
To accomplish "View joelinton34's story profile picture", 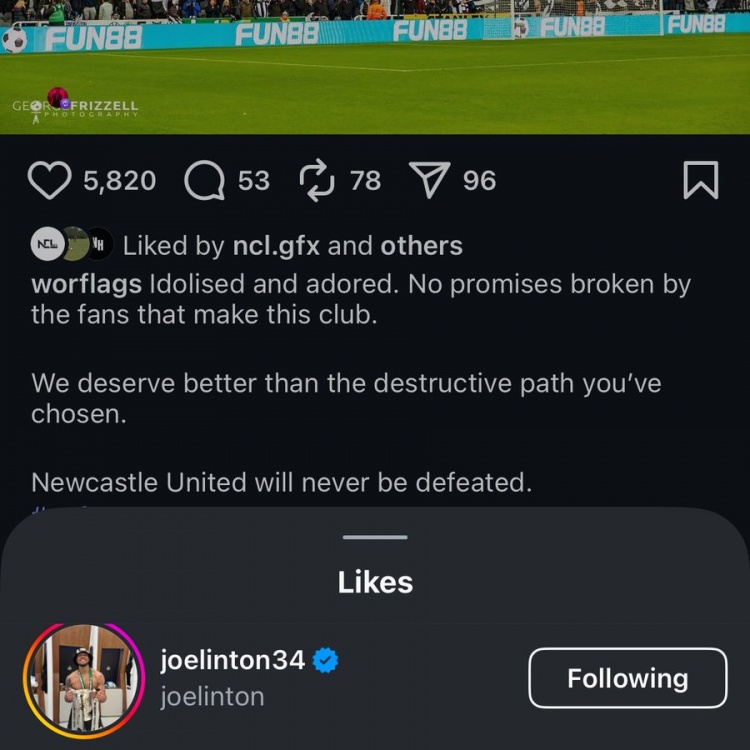I will [x=84, y=679].
